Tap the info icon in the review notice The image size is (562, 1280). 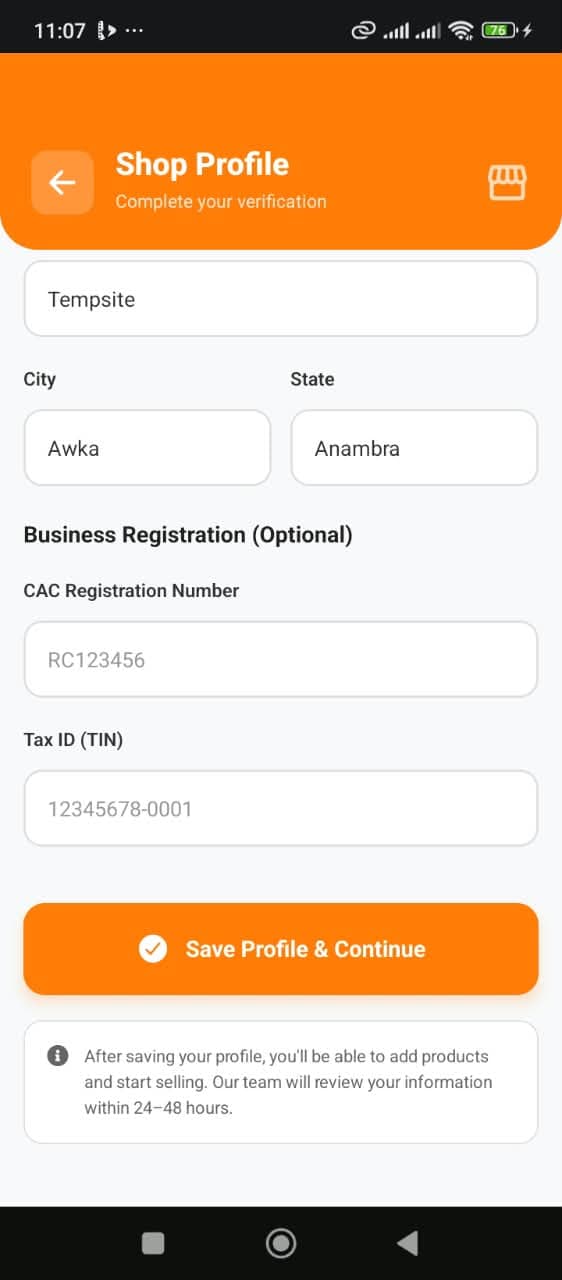click(x=58, y=1056)
